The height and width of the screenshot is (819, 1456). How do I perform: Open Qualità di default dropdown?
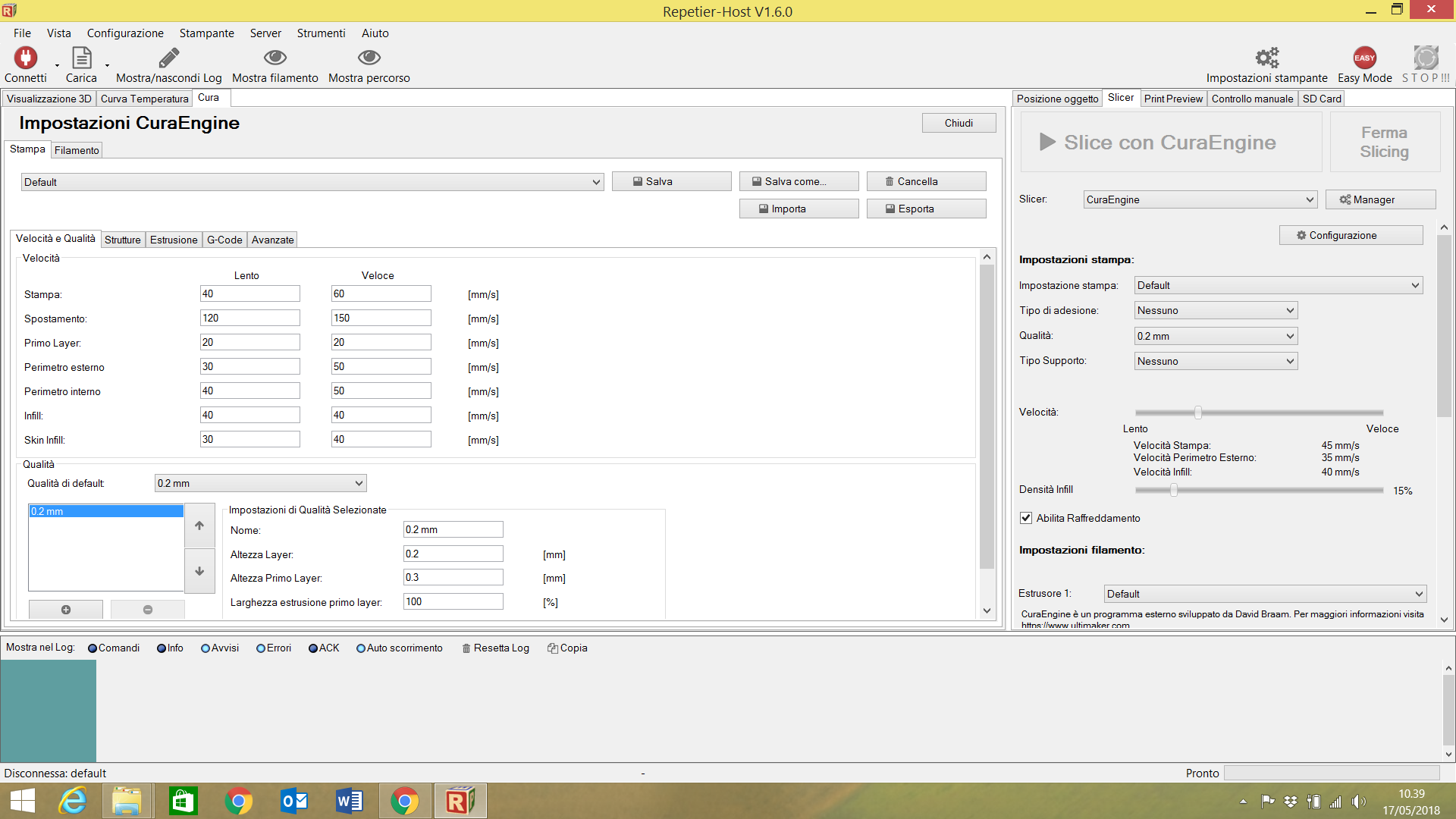(260, 483)
